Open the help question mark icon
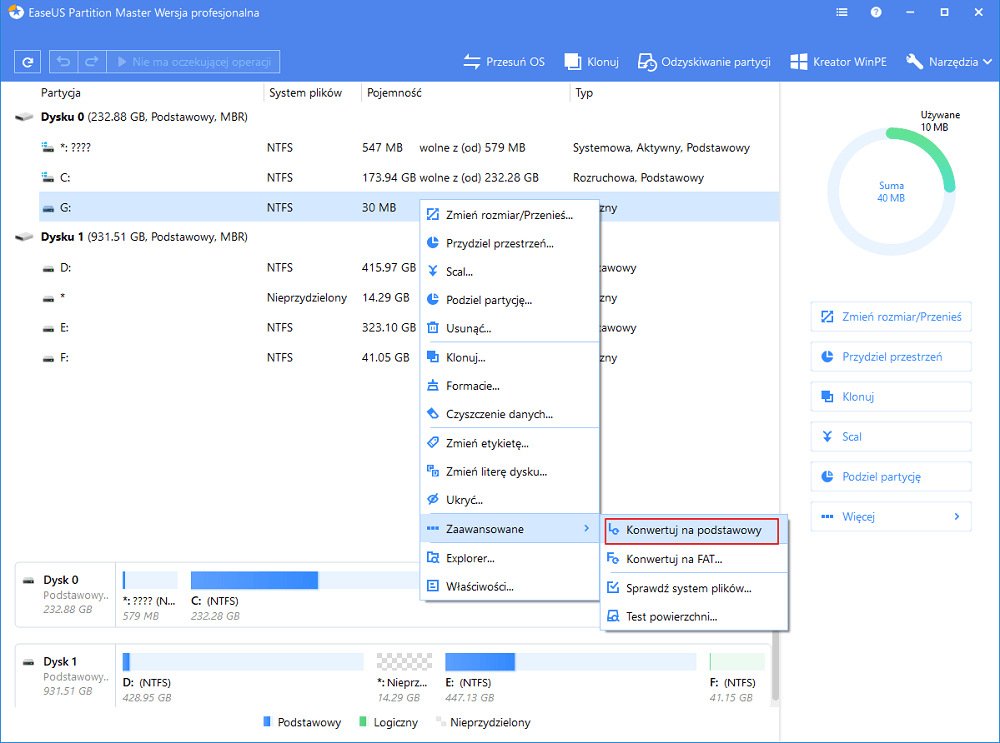Viewport: 1000px width, 743px height. pos(876,12)
